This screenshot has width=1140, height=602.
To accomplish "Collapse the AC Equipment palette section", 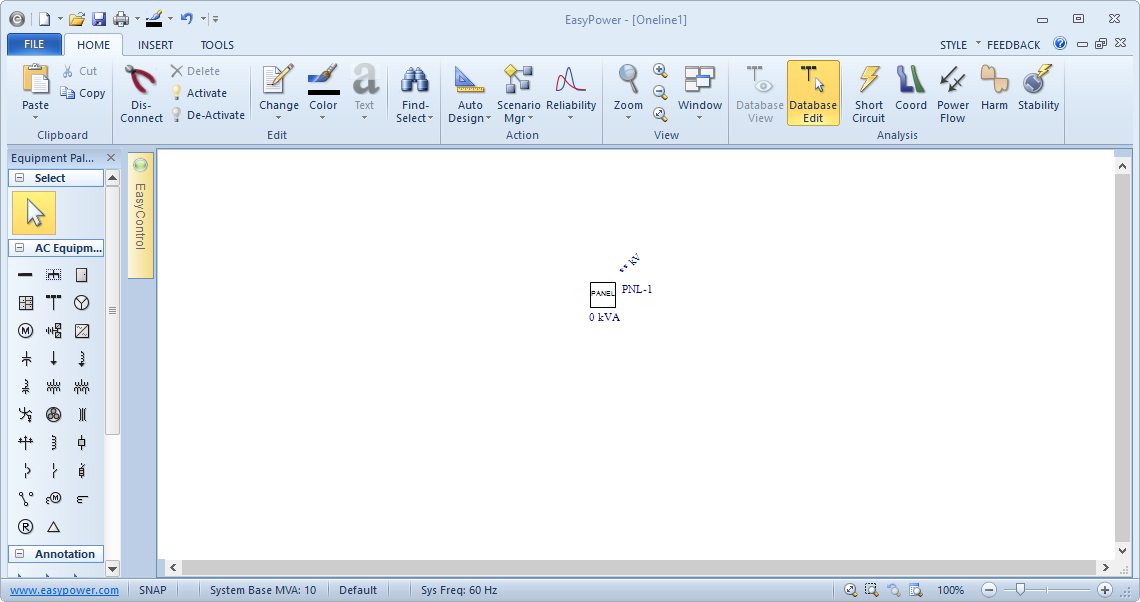I will [x=19, y=248].
